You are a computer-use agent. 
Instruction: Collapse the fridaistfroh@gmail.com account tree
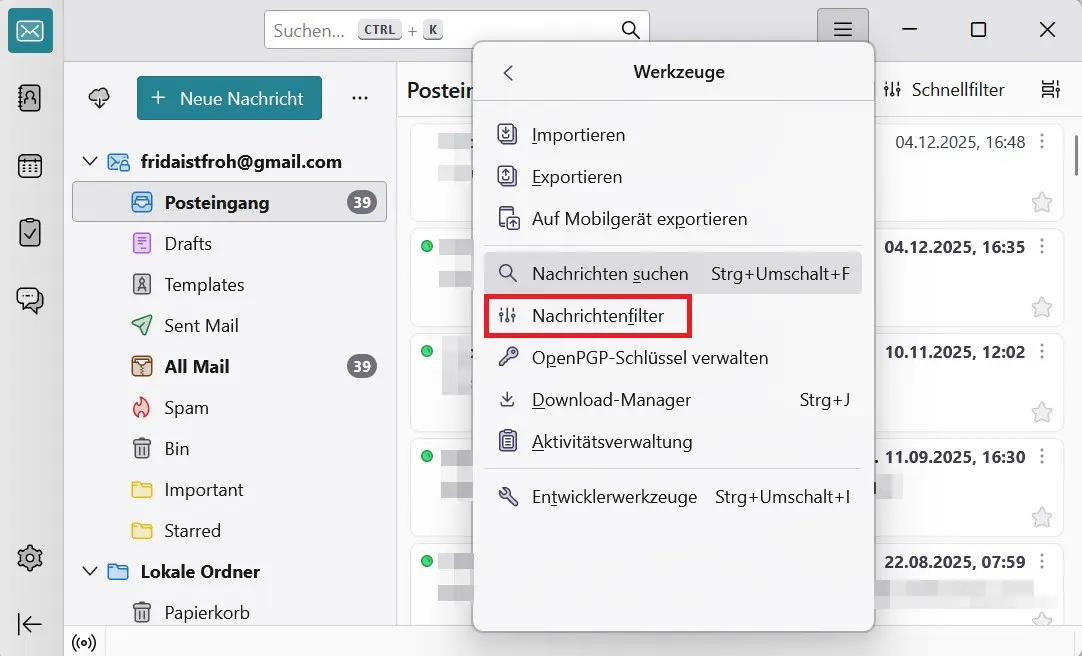90,161
